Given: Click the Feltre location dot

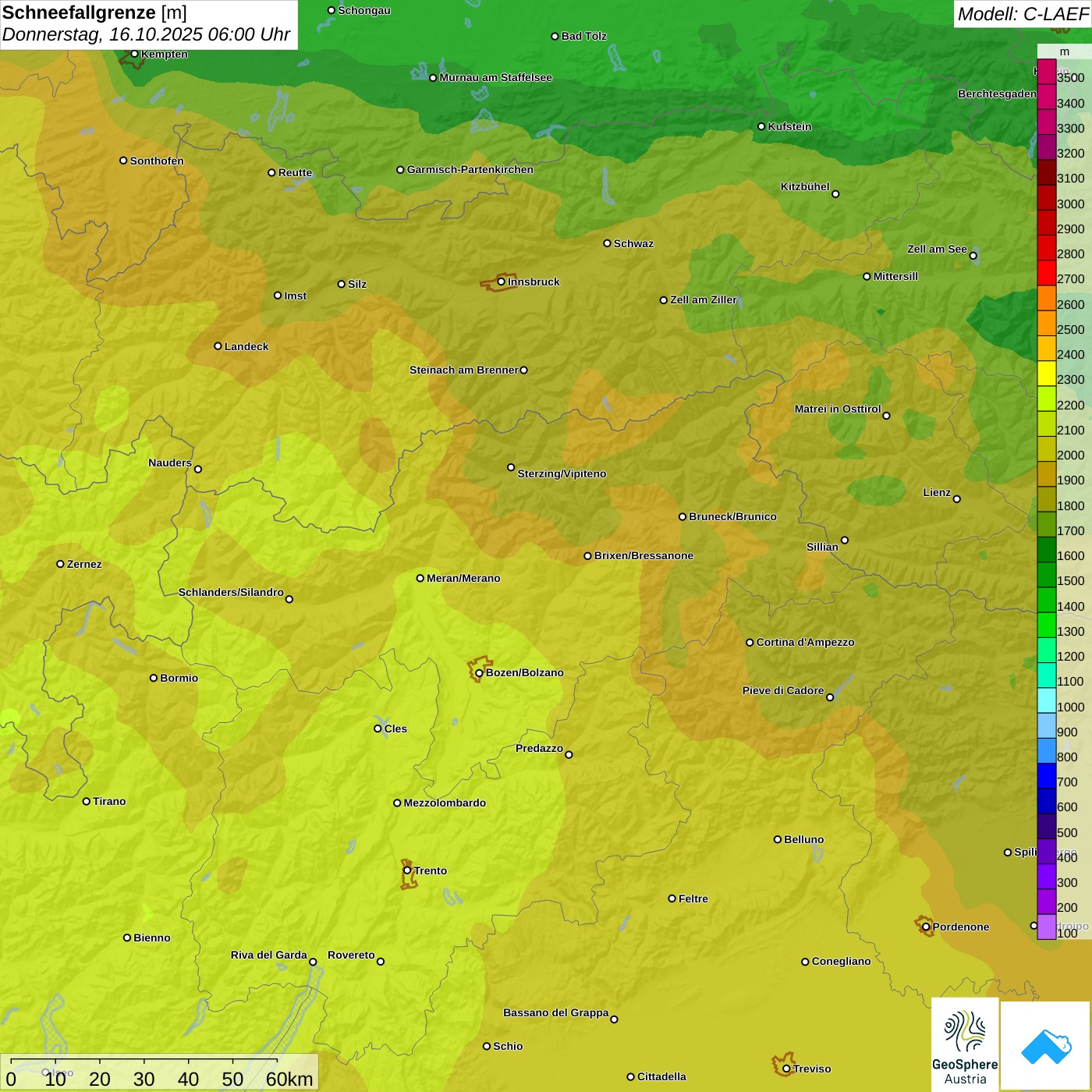Looking at the screenshot, I should 672,899.
